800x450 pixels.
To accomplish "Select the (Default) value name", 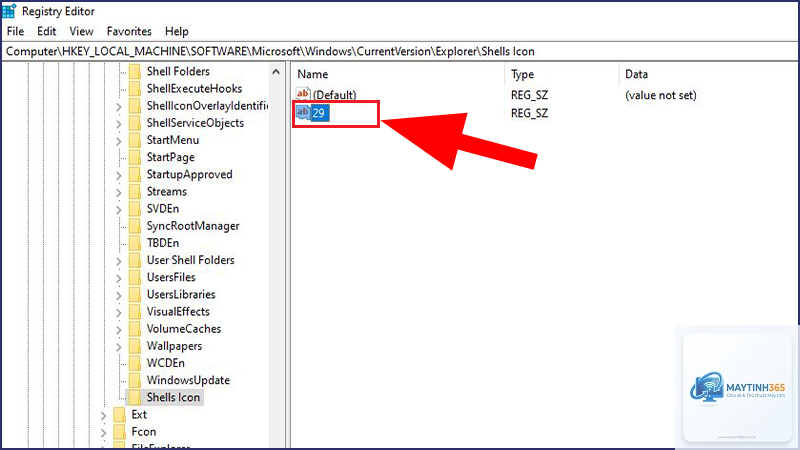I will (335, 95).
